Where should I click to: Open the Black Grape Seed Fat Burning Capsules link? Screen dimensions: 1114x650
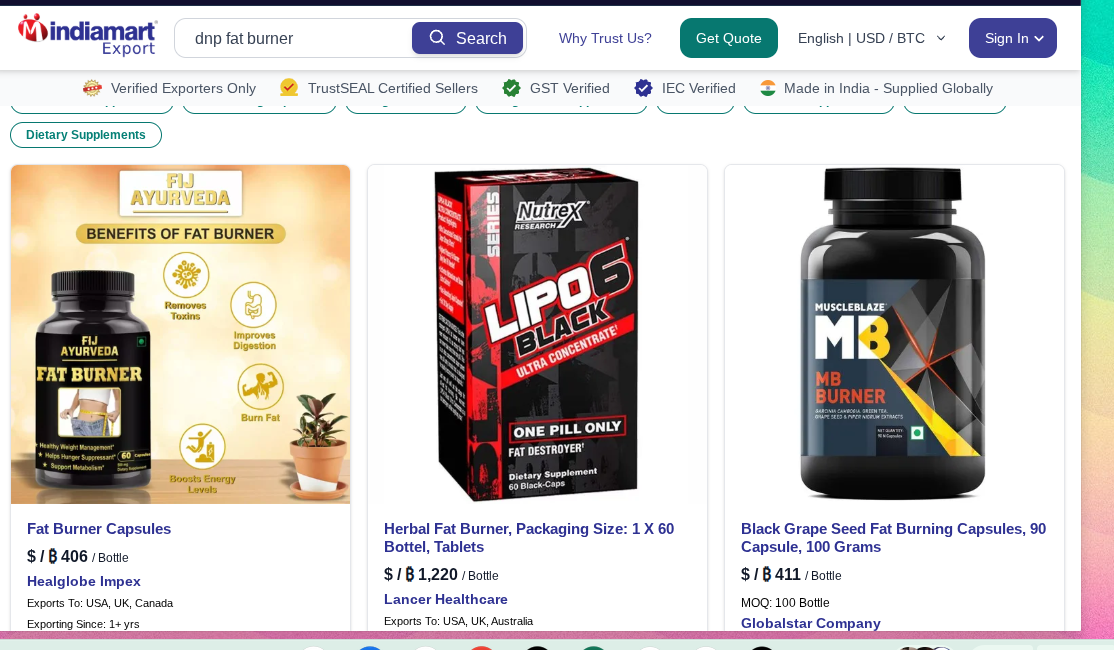click(893, 538)
